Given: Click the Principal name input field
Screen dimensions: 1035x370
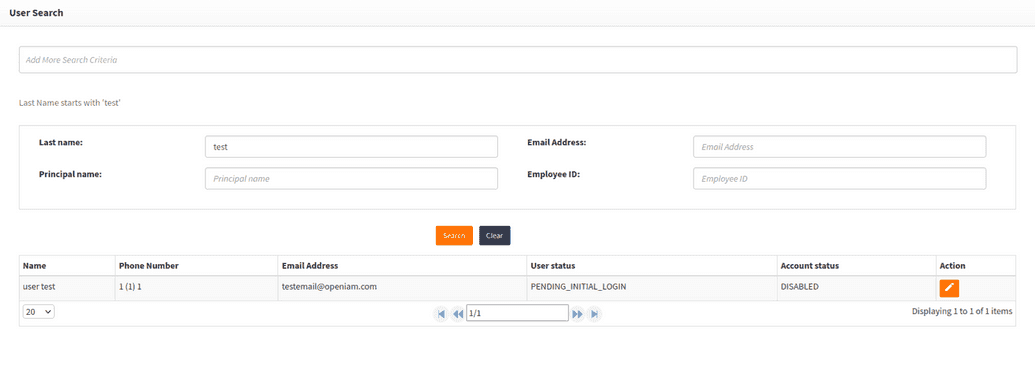Looking at the screenshot, I should click(x=351, y=179).
